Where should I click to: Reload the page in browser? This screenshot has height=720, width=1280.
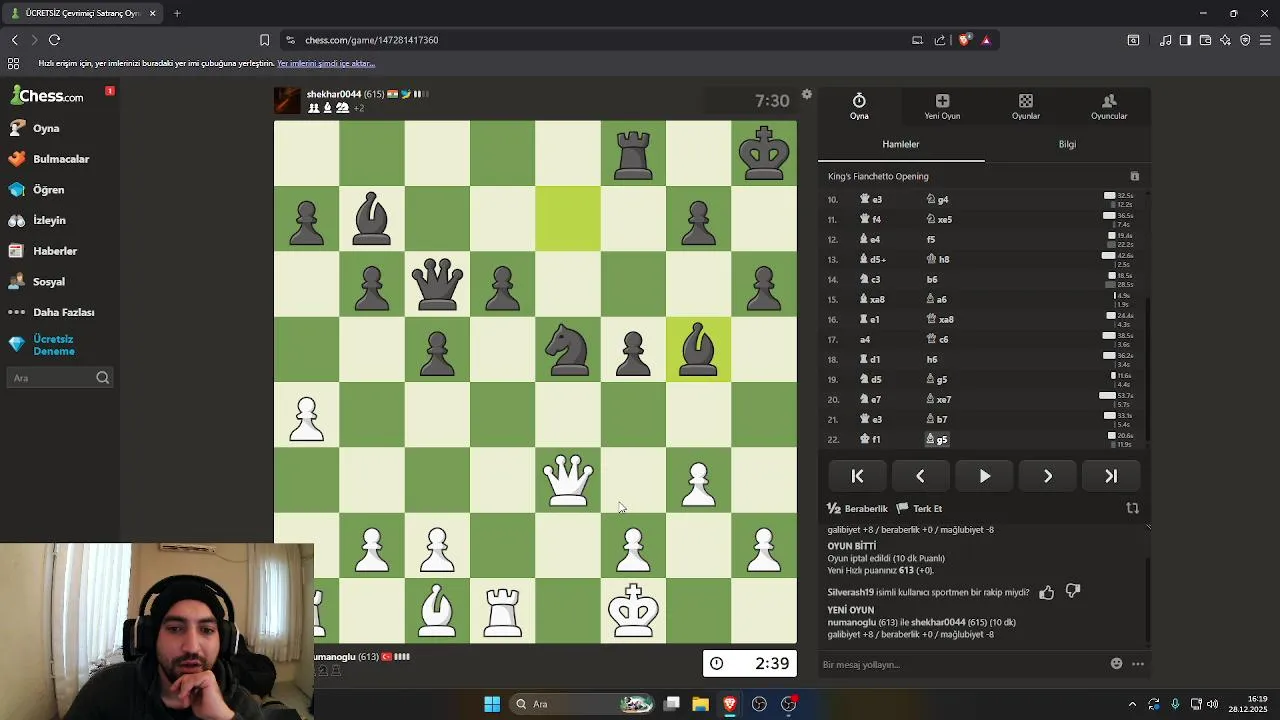[54, 40]
